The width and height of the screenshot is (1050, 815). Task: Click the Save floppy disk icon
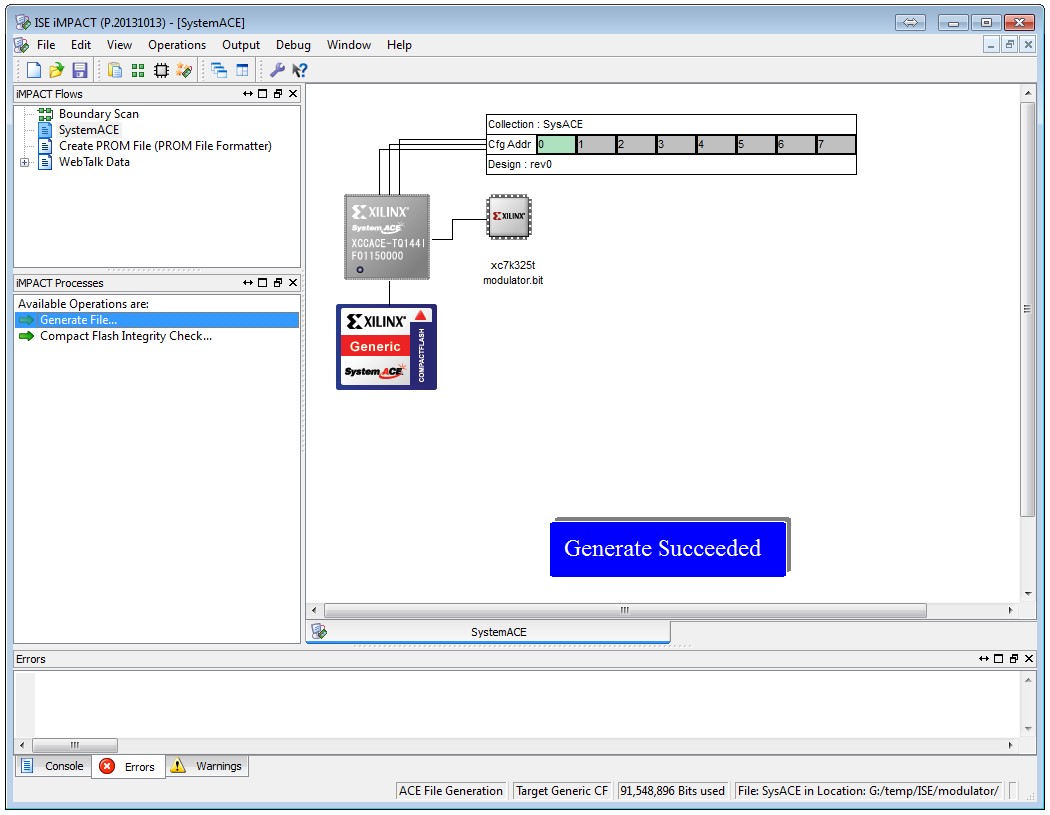point(80,70)
